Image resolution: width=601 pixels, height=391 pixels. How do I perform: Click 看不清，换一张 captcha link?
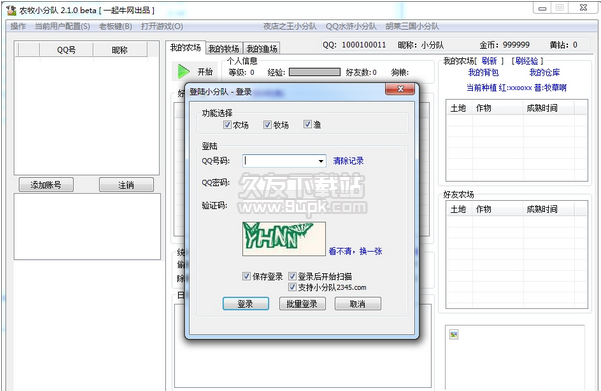coord(355,251)
